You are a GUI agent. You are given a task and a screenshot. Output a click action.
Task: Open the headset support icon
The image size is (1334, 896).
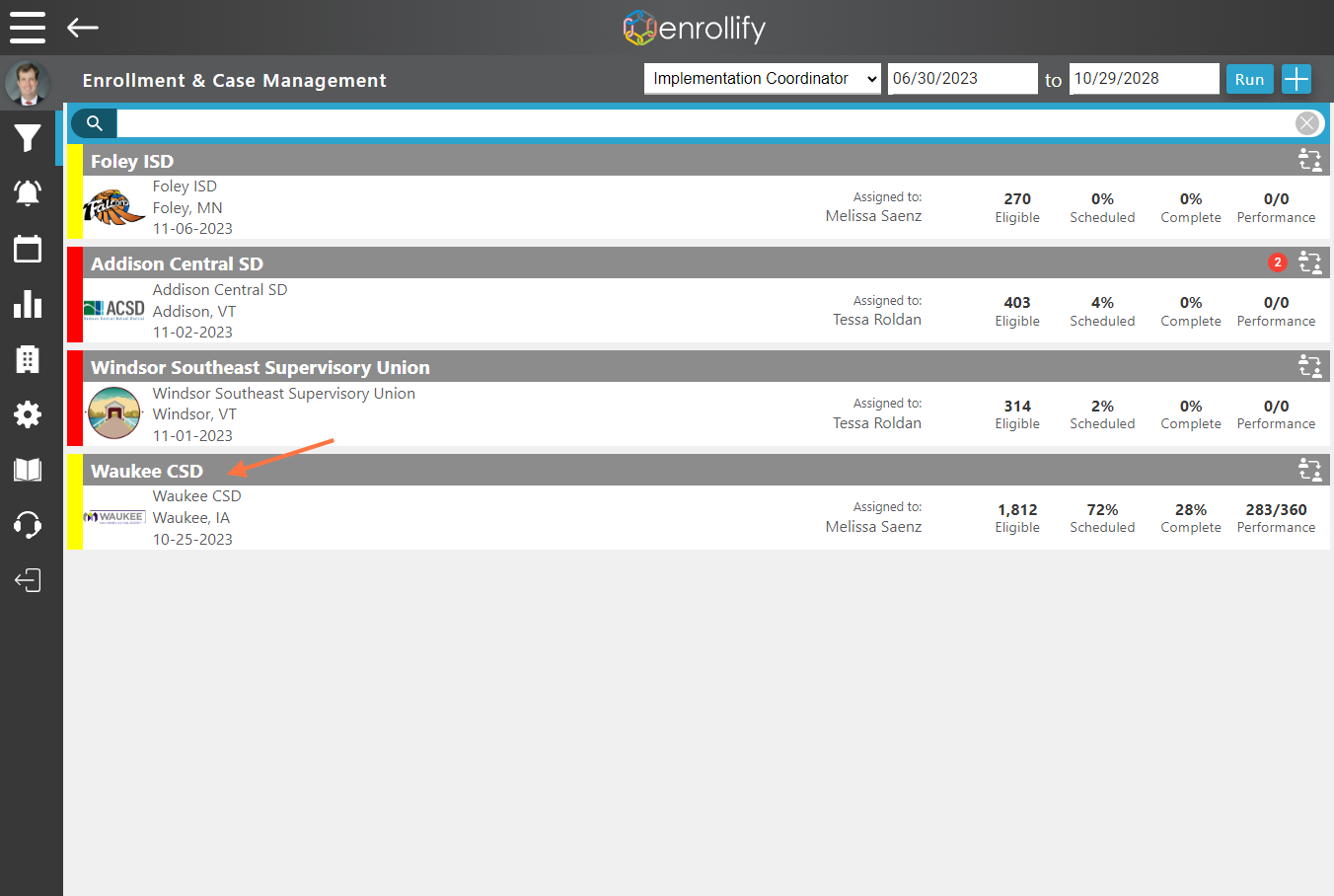click(28, 525)
